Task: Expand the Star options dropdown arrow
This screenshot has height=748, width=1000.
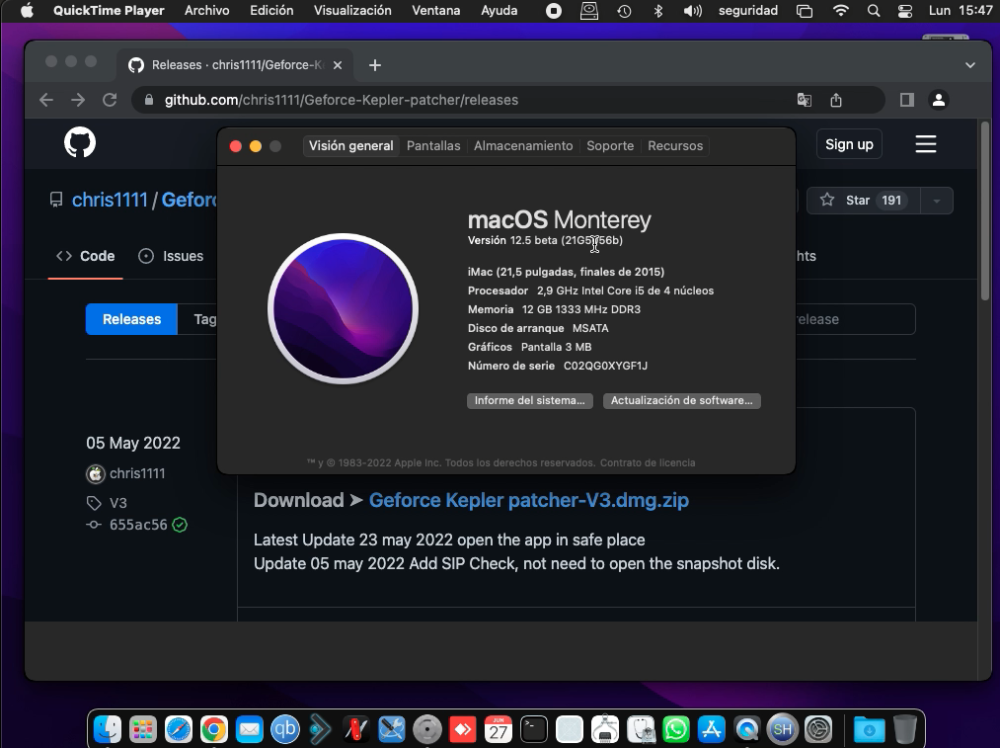Action: click(936, 200)
